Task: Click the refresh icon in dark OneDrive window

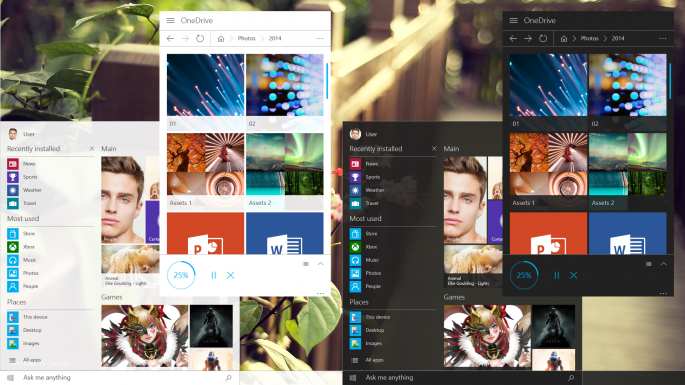Action: point(543,38)
